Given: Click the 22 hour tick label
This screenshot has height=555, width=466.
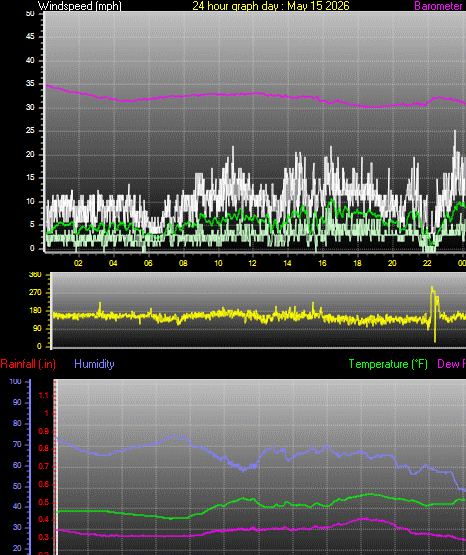Looking at the screenshot, I should click(427, 263).
